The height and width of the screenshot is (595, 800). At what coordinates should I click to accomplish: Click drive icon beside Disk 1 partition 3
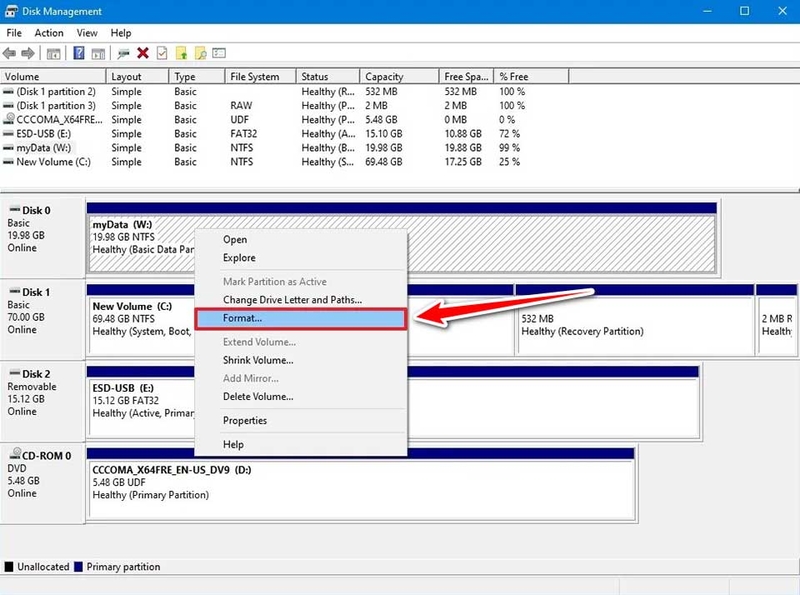click(8, 106)
